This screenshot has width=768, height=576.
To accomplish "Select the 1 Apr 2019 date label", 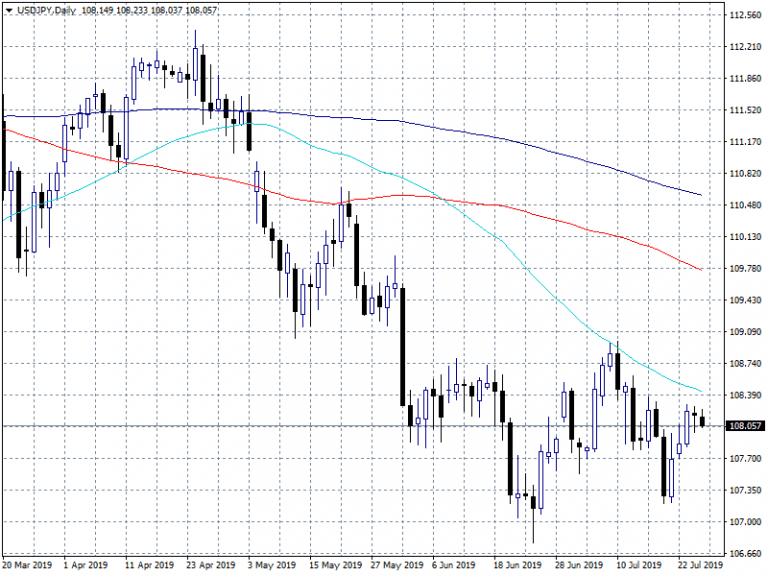I will (x=87, y=565).
